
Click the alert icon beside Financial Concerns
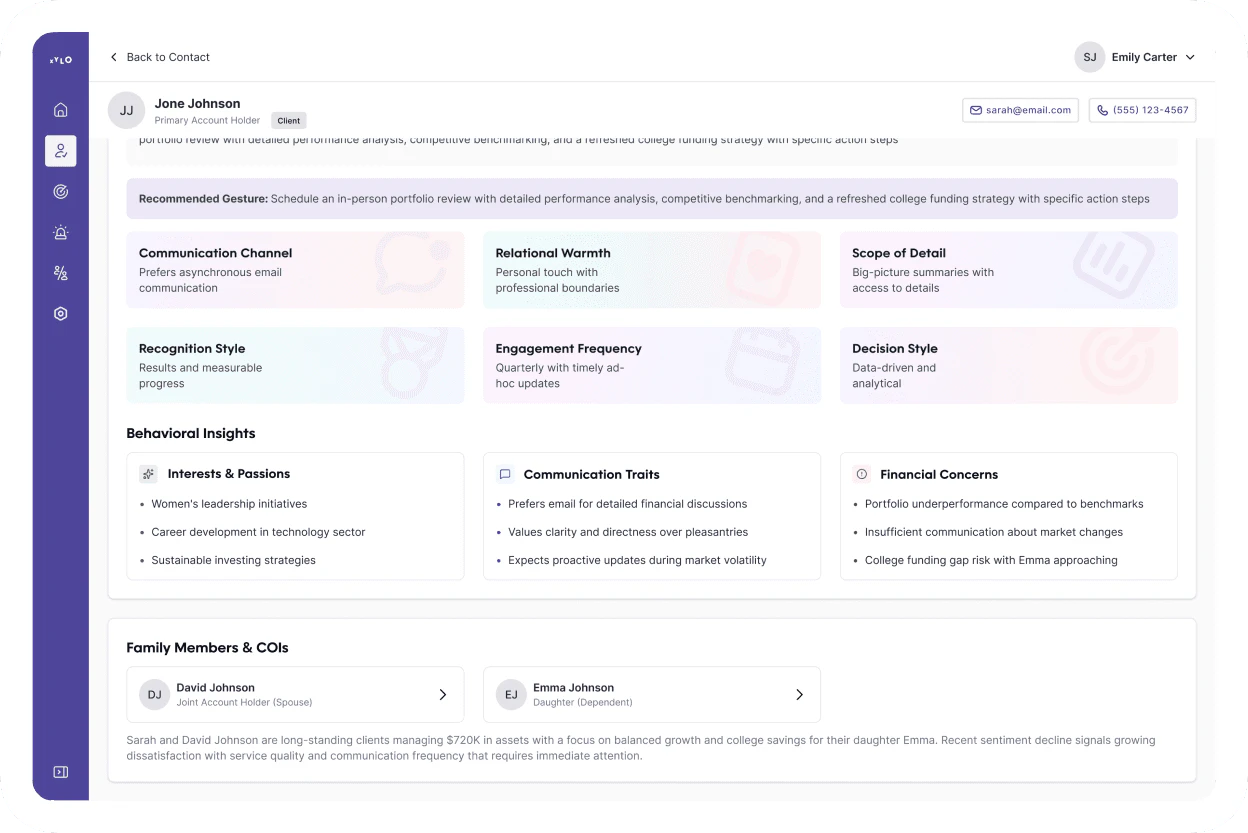pos(861,474)
